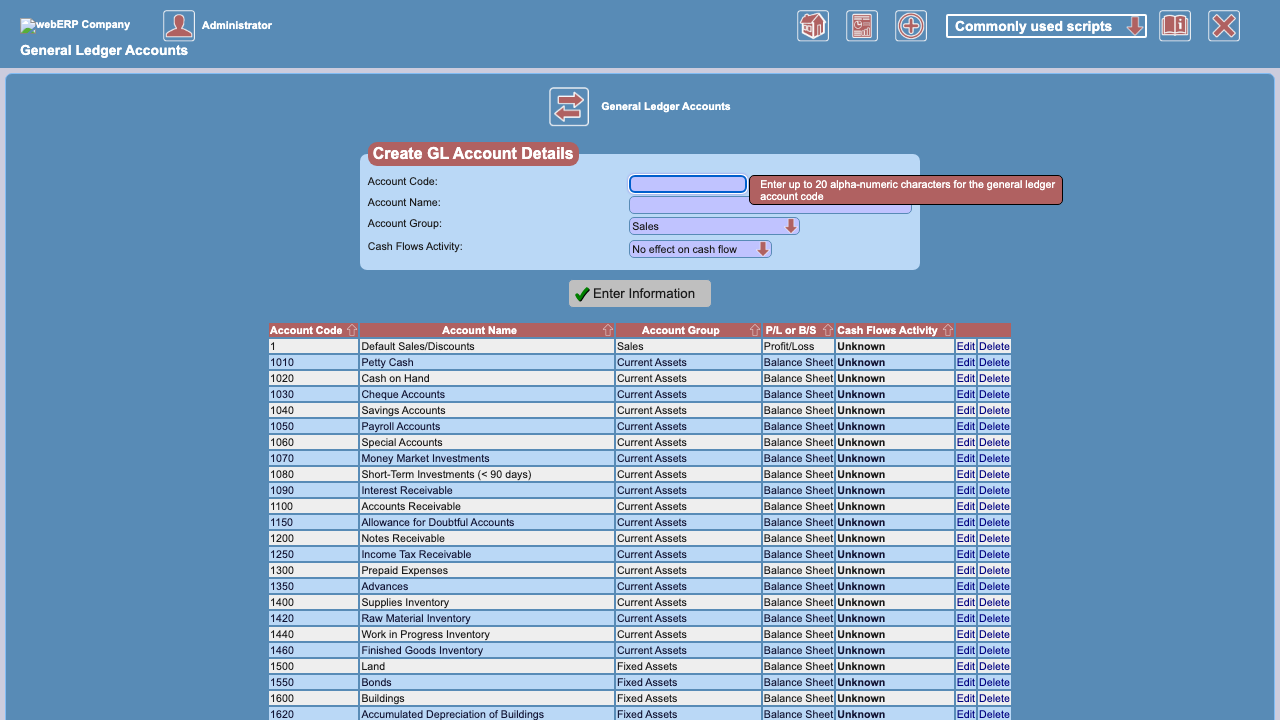Screen dimensions: 1280x720
Task: Delete the Raw Material Inventory account
Action: click(994, 618)
